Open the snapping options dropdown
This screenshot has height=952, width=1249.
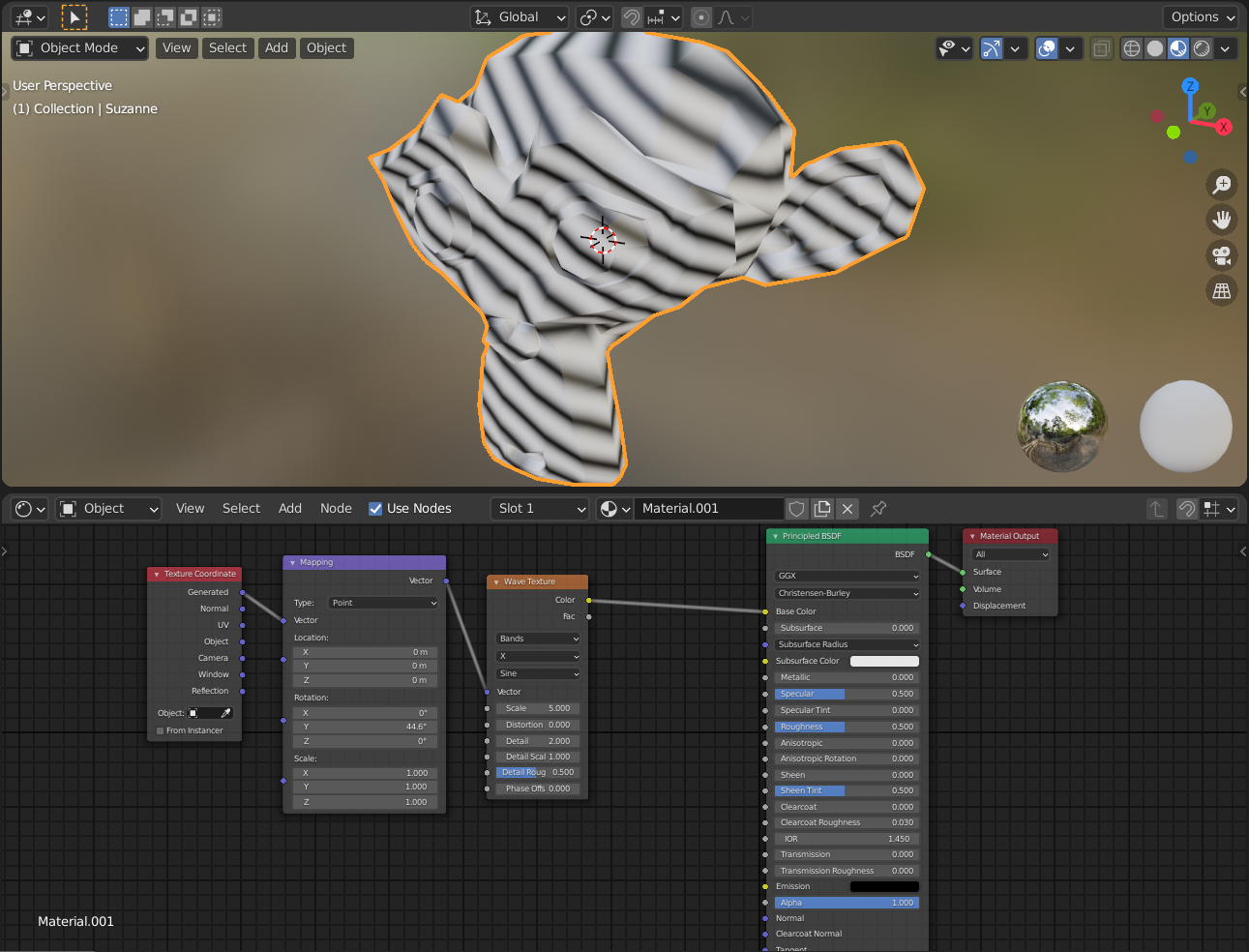[x=664, y=17]
